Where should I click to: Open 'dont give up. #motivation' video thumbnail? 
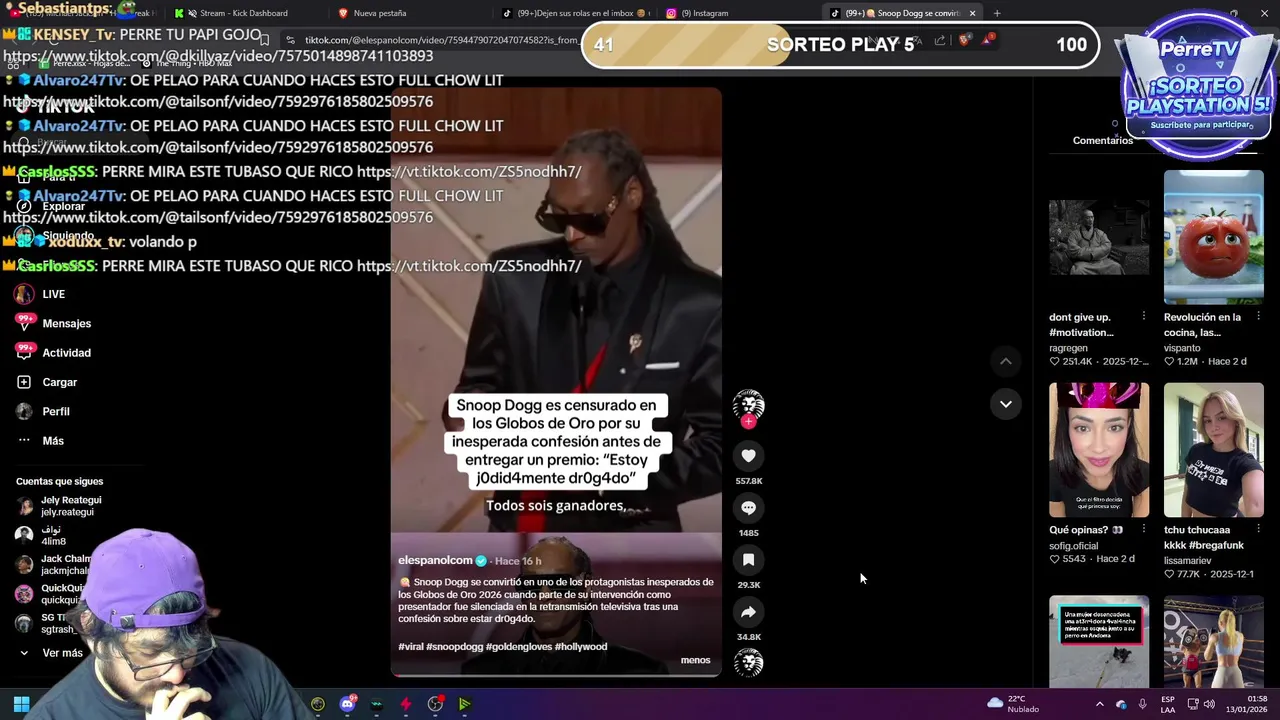[1099, 237]
